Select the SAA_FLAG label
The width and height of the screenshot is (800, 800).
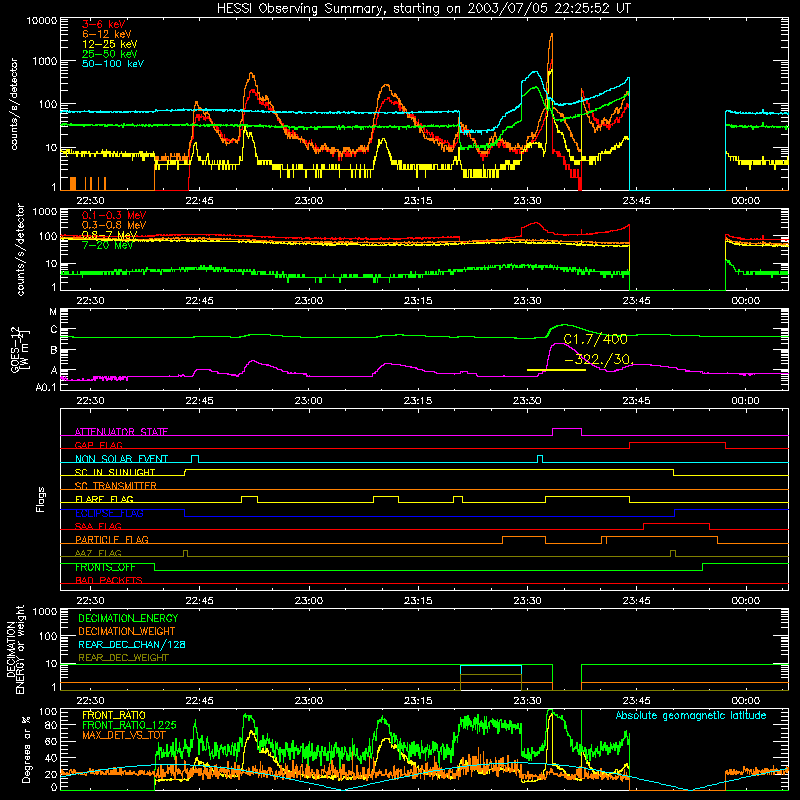[98, 527]
